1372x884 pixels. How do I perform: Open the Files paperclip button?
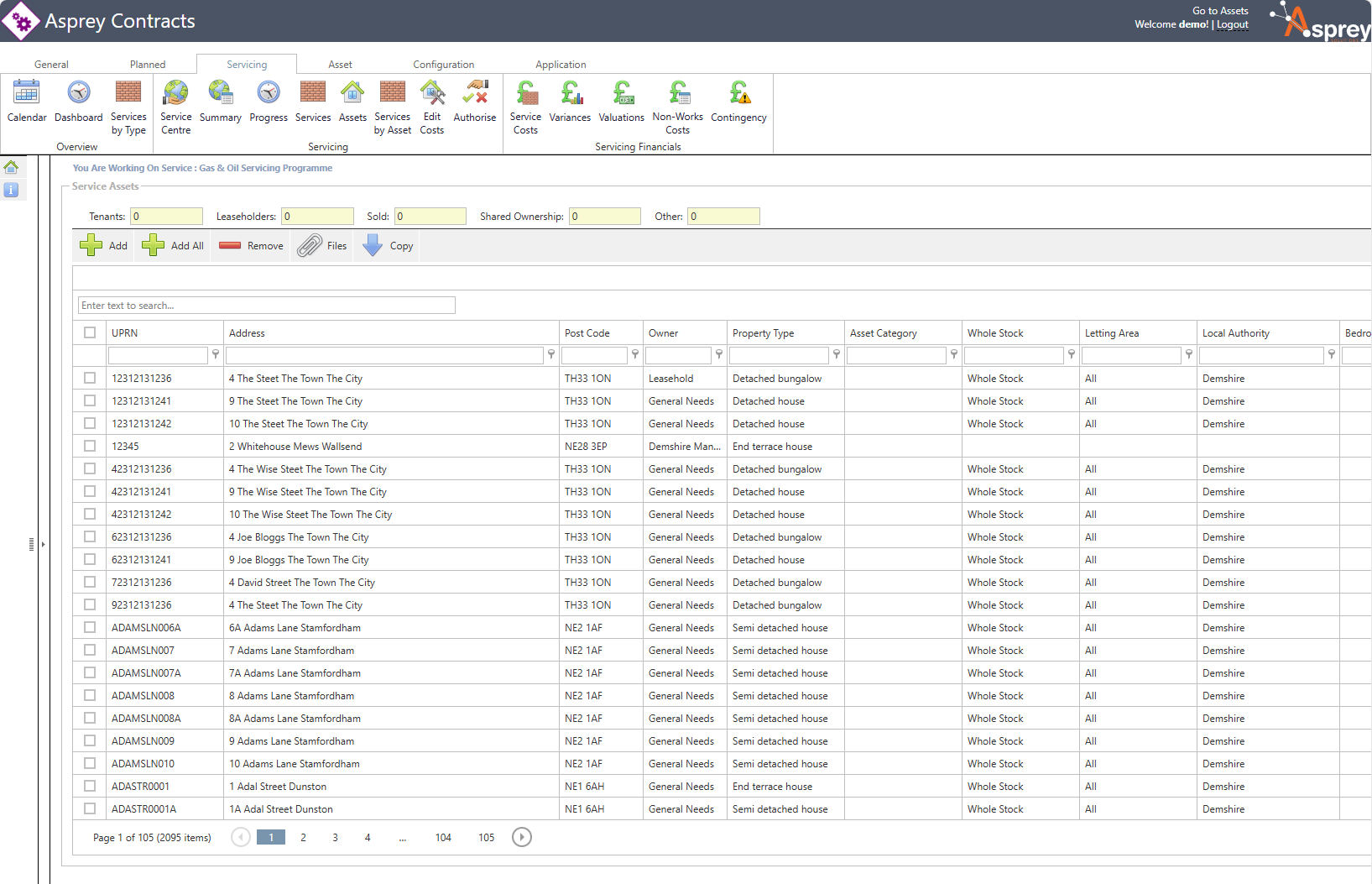pyautogui.click(x=322, y=246)
